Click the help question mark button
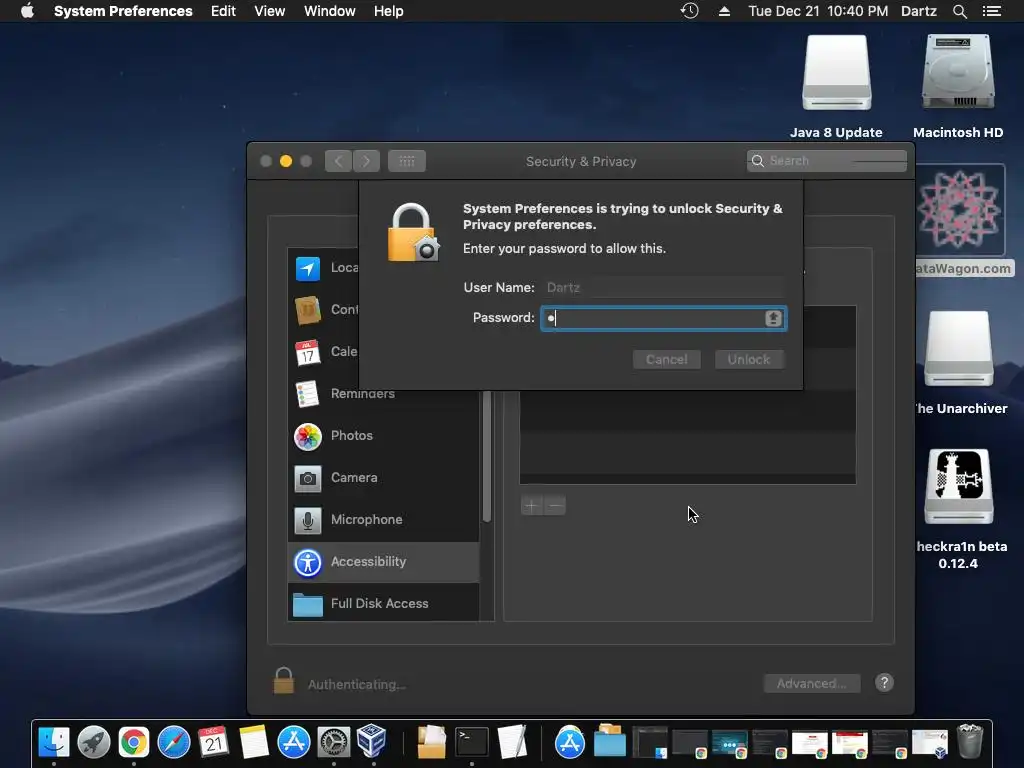Viewport: 1024px width, 768px height. click(x=884, y=683)
